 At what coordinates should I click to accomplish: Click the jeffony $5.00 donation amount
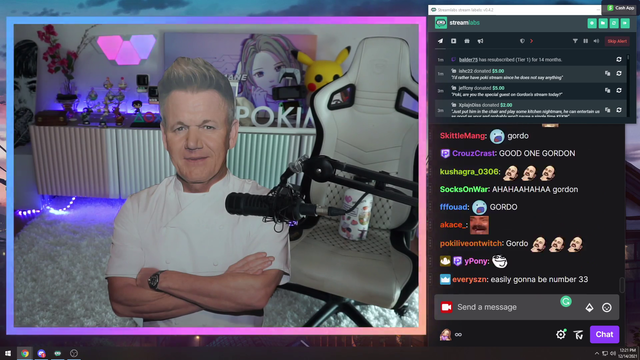[498, 88]
